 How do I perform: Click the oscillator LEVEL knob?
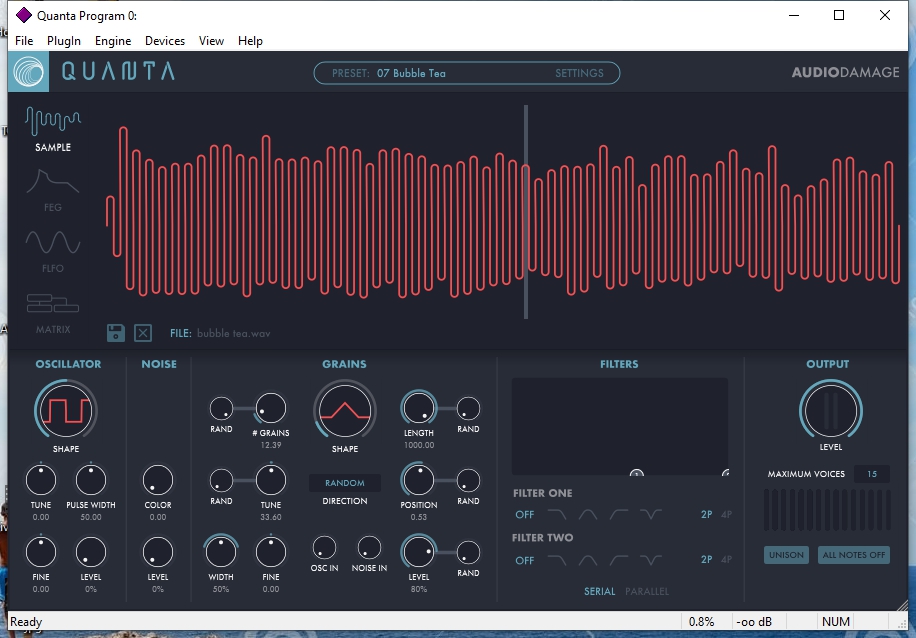click(x=91, y=552)
